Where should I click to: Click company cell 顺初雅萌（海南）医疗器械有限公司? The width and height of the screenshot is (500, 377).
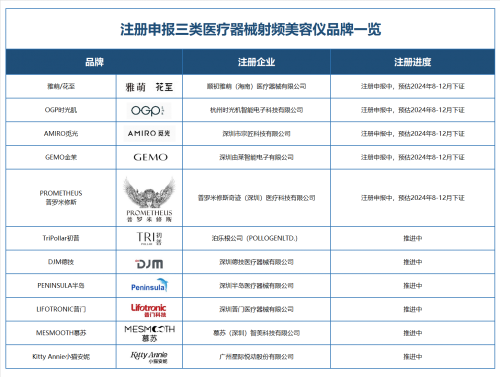(x=256, y=86)
